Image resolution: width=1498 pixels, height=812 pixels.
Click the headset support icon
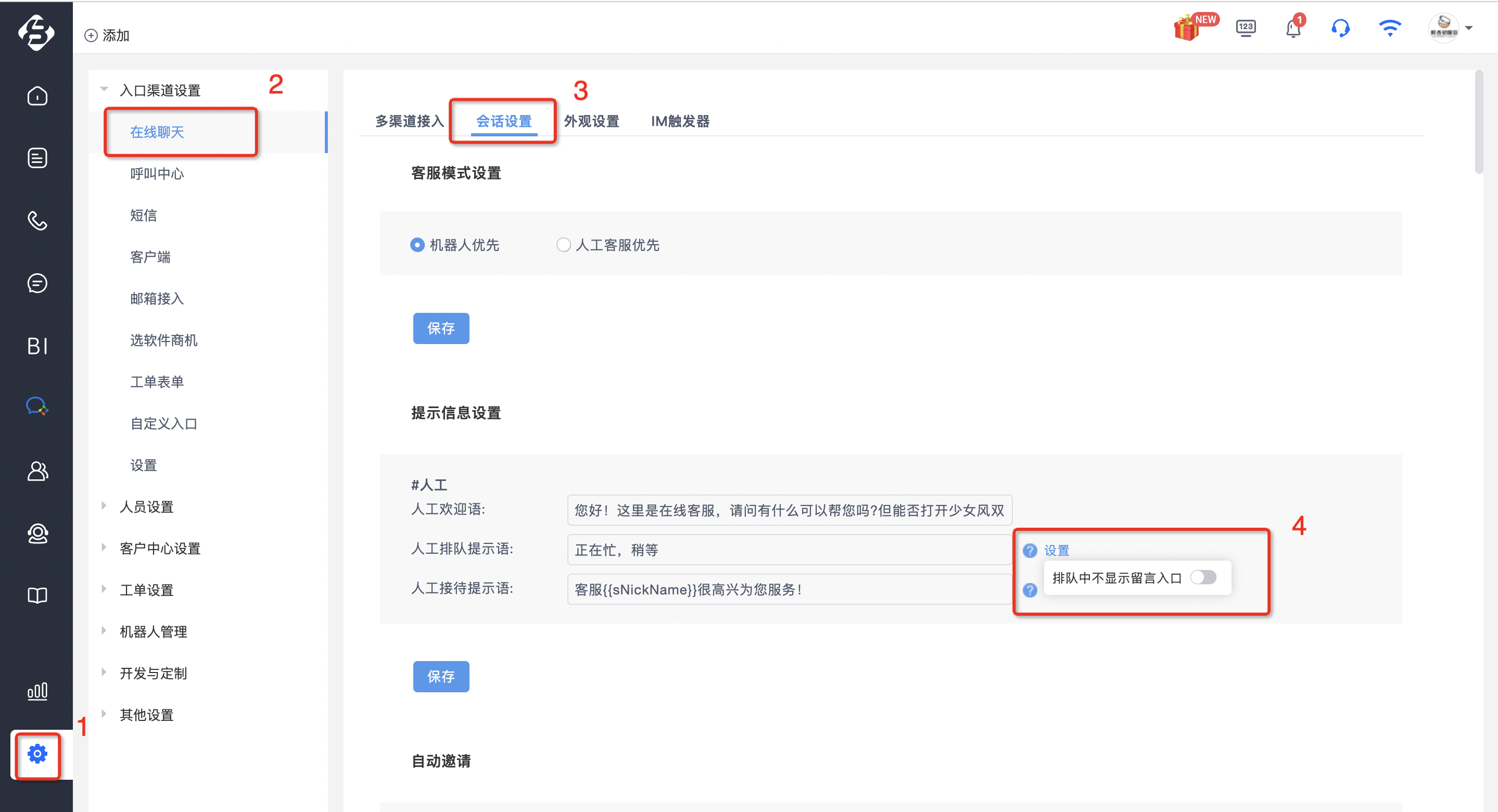[x=1340, y=28]
